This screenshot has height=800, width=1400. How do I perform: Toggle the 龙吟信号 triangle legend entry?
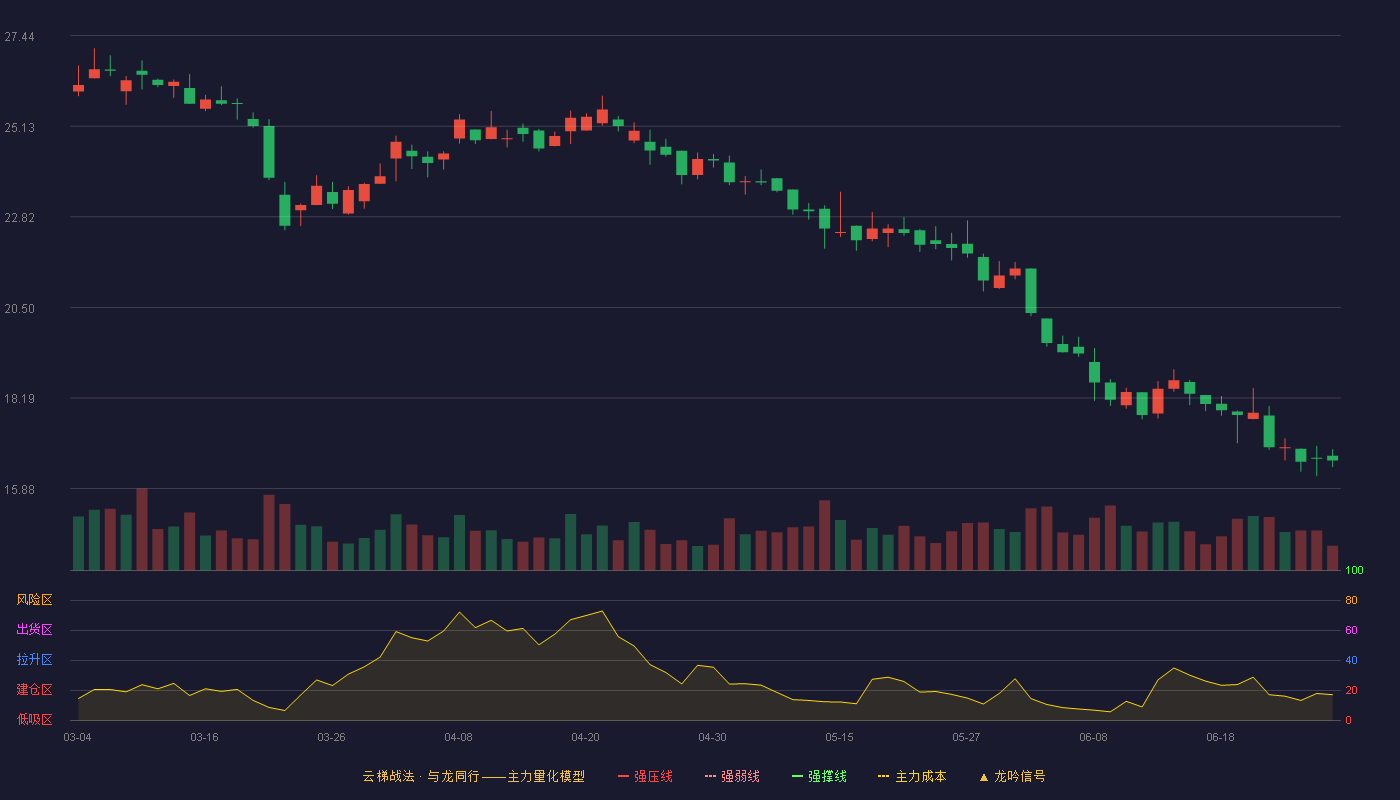[x=1012, y=776]
